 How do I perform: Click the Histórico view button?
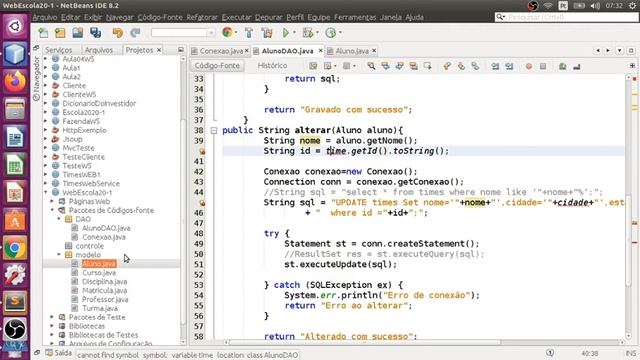click(272, 66)
